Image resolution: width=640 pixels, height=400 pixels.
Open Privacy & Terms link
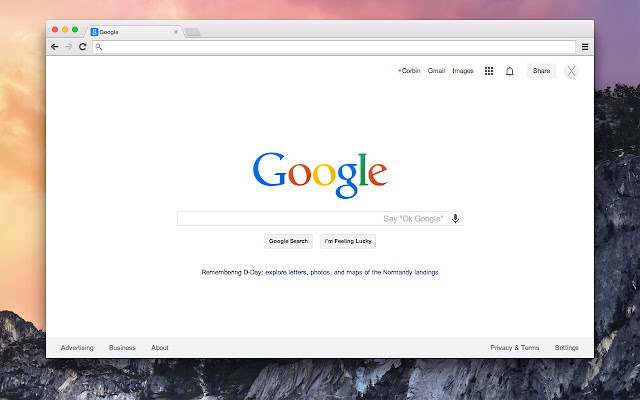[x=515, y=348]
